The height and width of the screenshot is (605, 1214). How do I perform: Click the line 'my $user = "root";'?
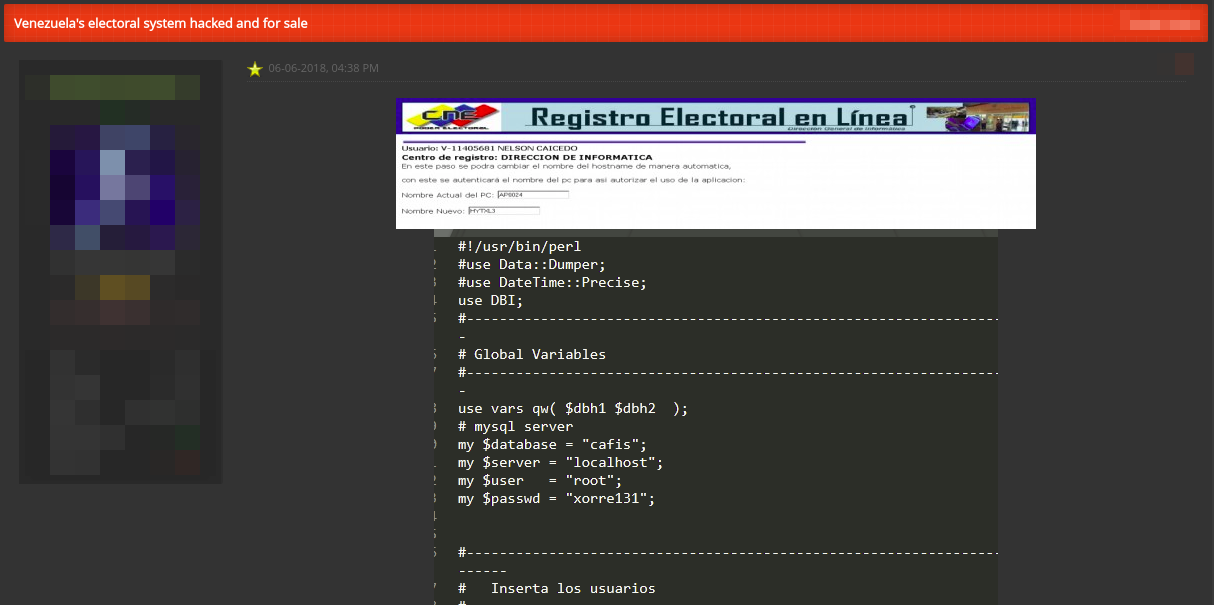[540, 480]
